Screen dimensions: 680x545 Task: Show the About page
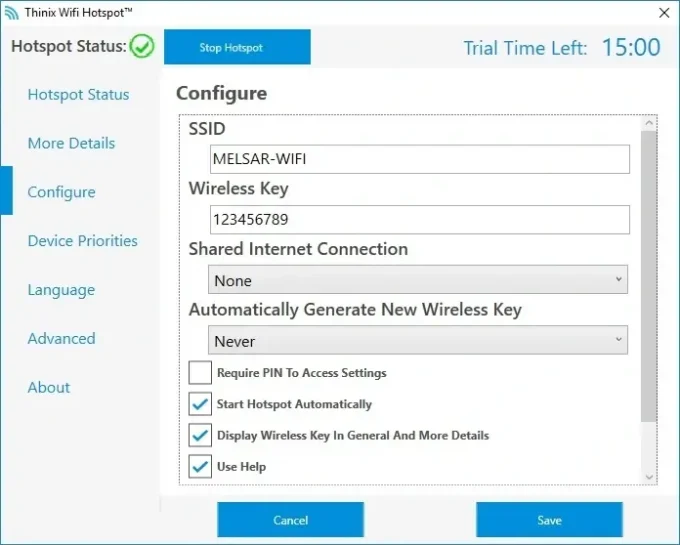49,388
